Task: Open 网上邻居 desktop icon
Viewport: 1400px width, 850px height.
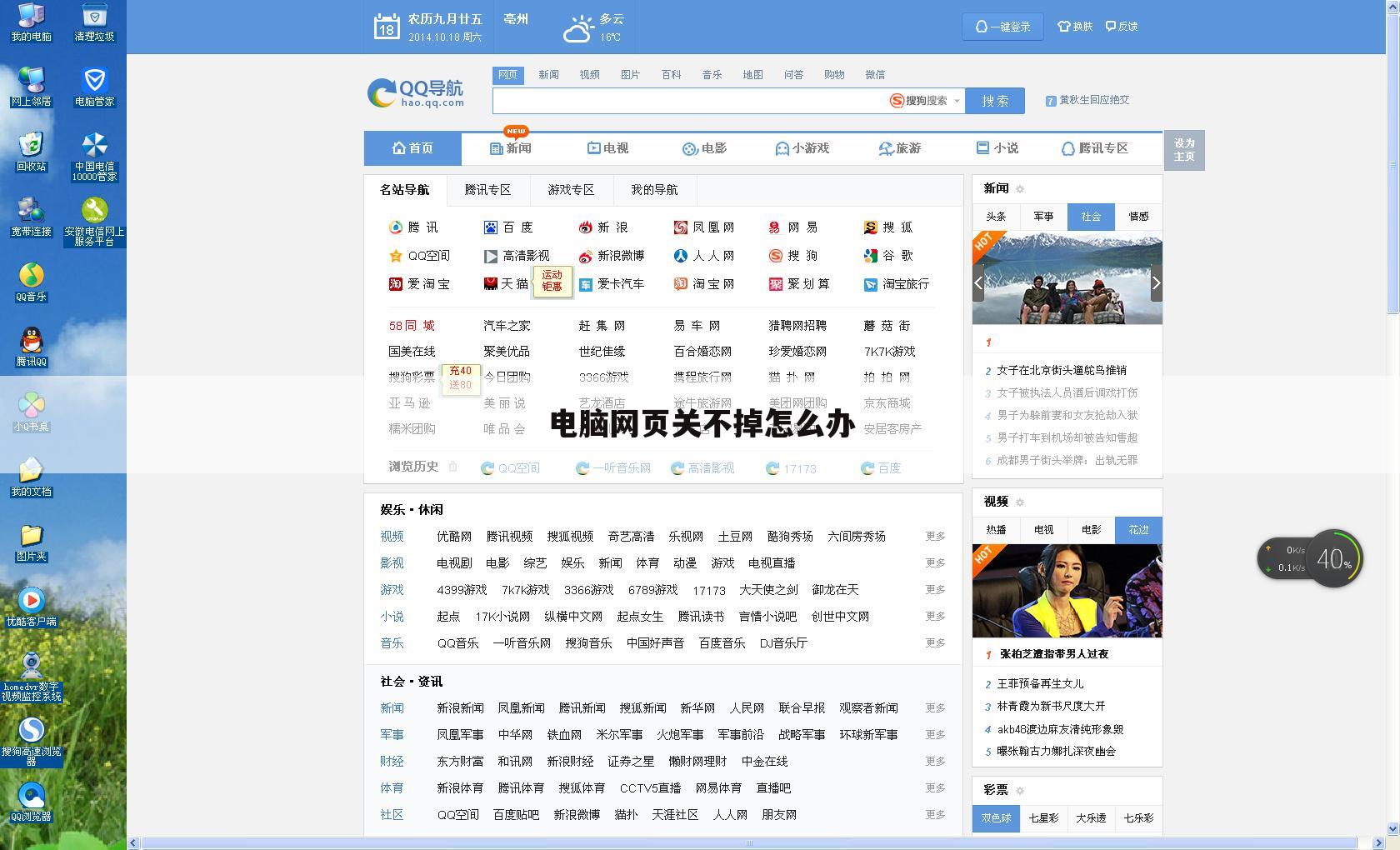Action: (31, 87)
